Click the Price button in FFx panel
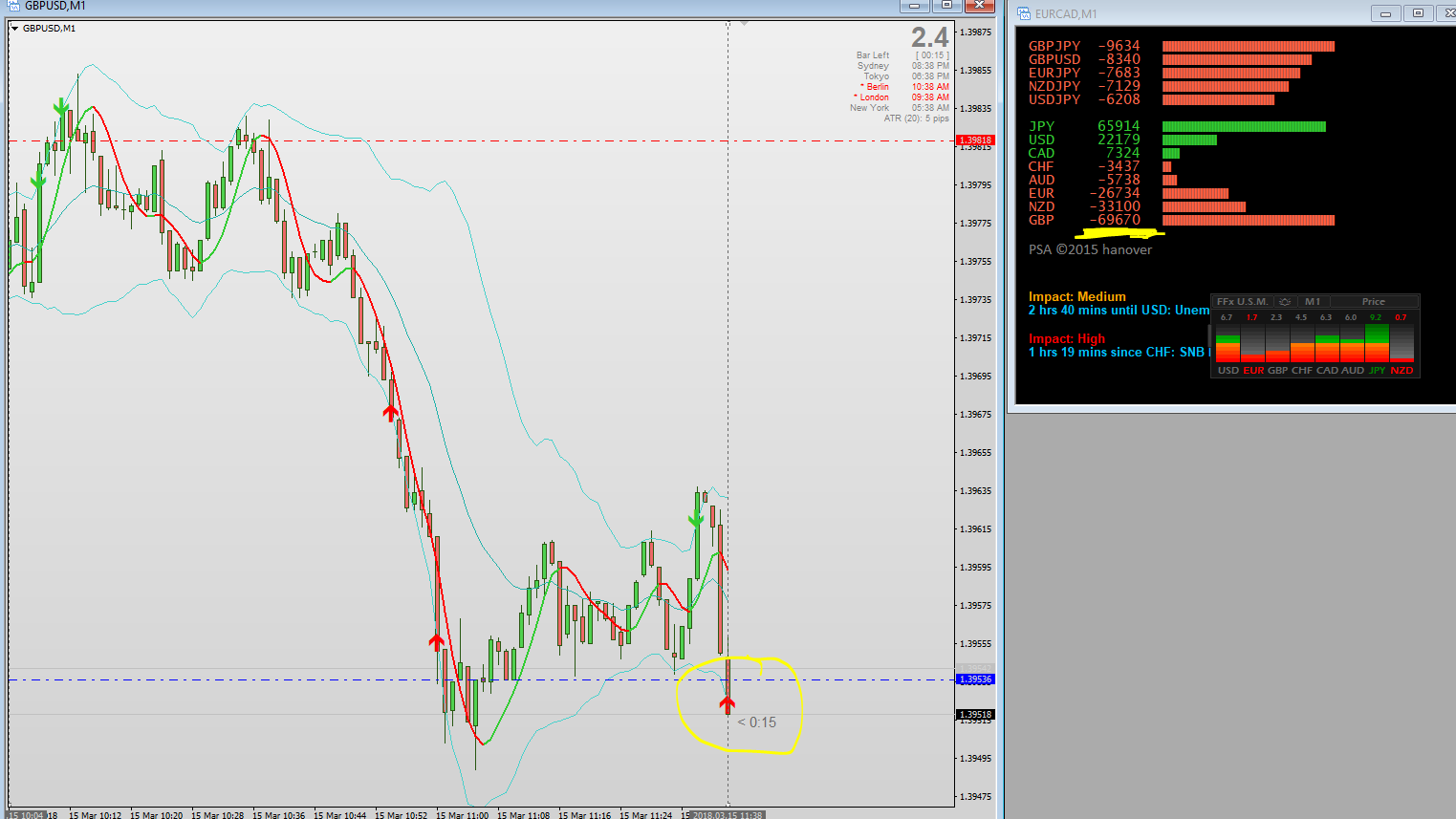This screenshot has width=1456, height=819. click(1373, 302)
